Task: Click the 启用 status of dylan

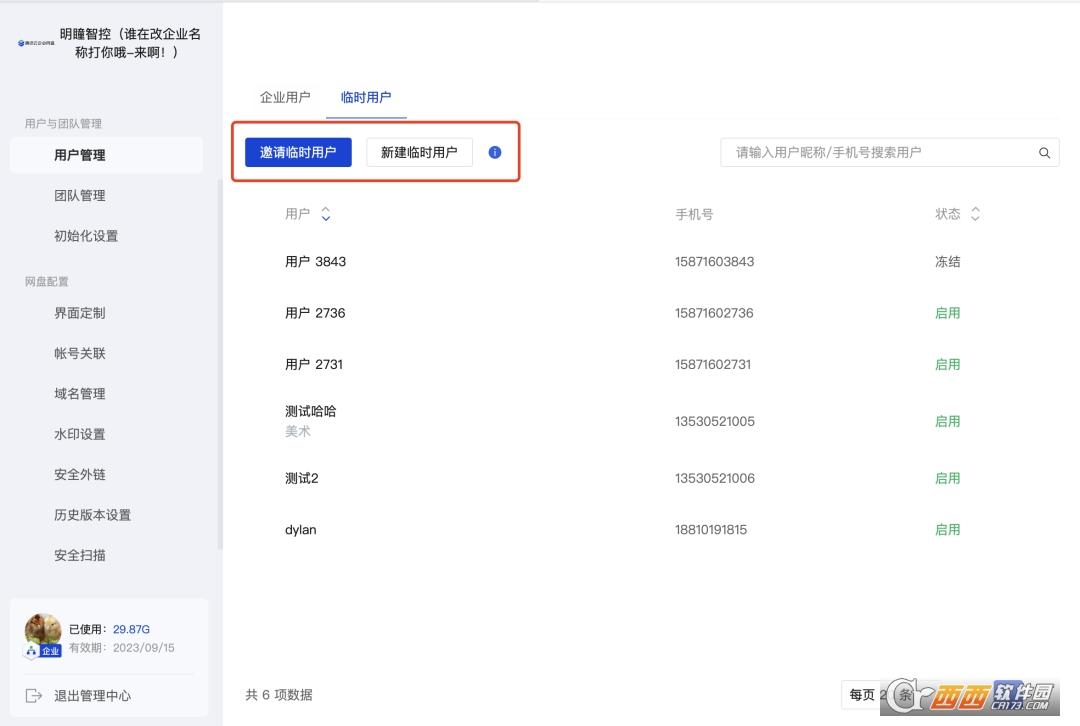Action: point(948,530)
